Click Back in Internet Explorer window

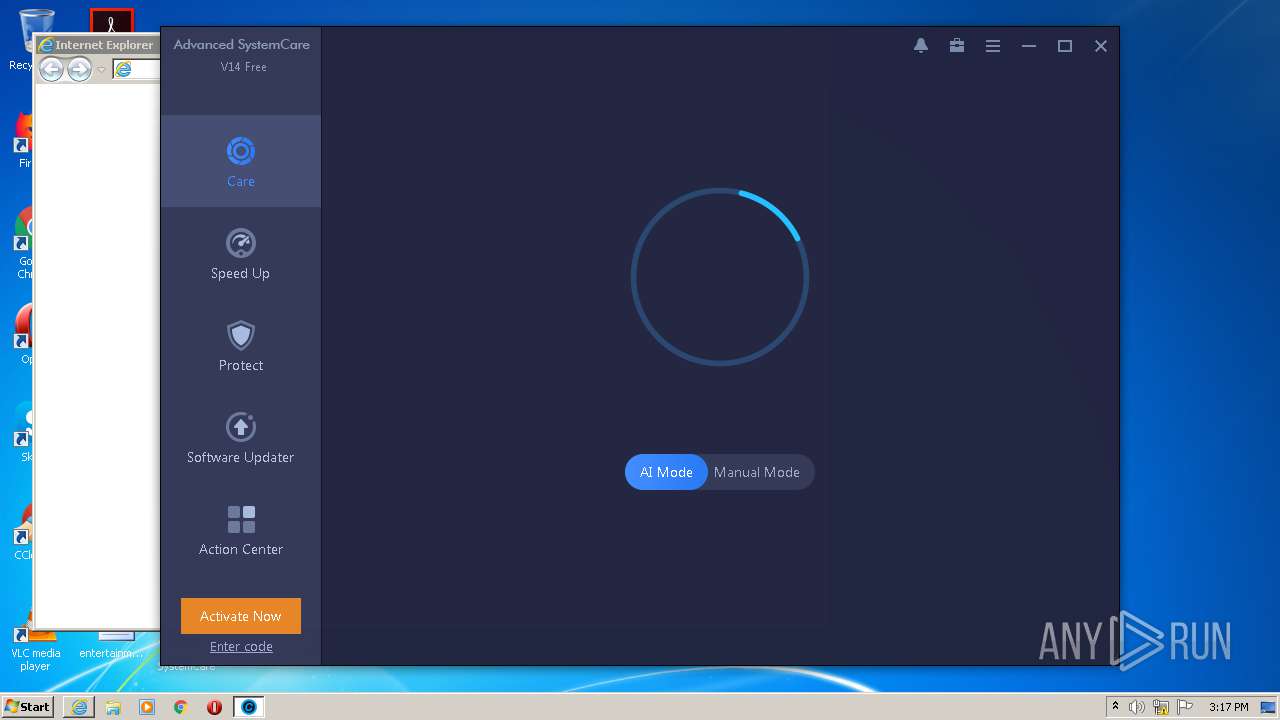point(51,69)
